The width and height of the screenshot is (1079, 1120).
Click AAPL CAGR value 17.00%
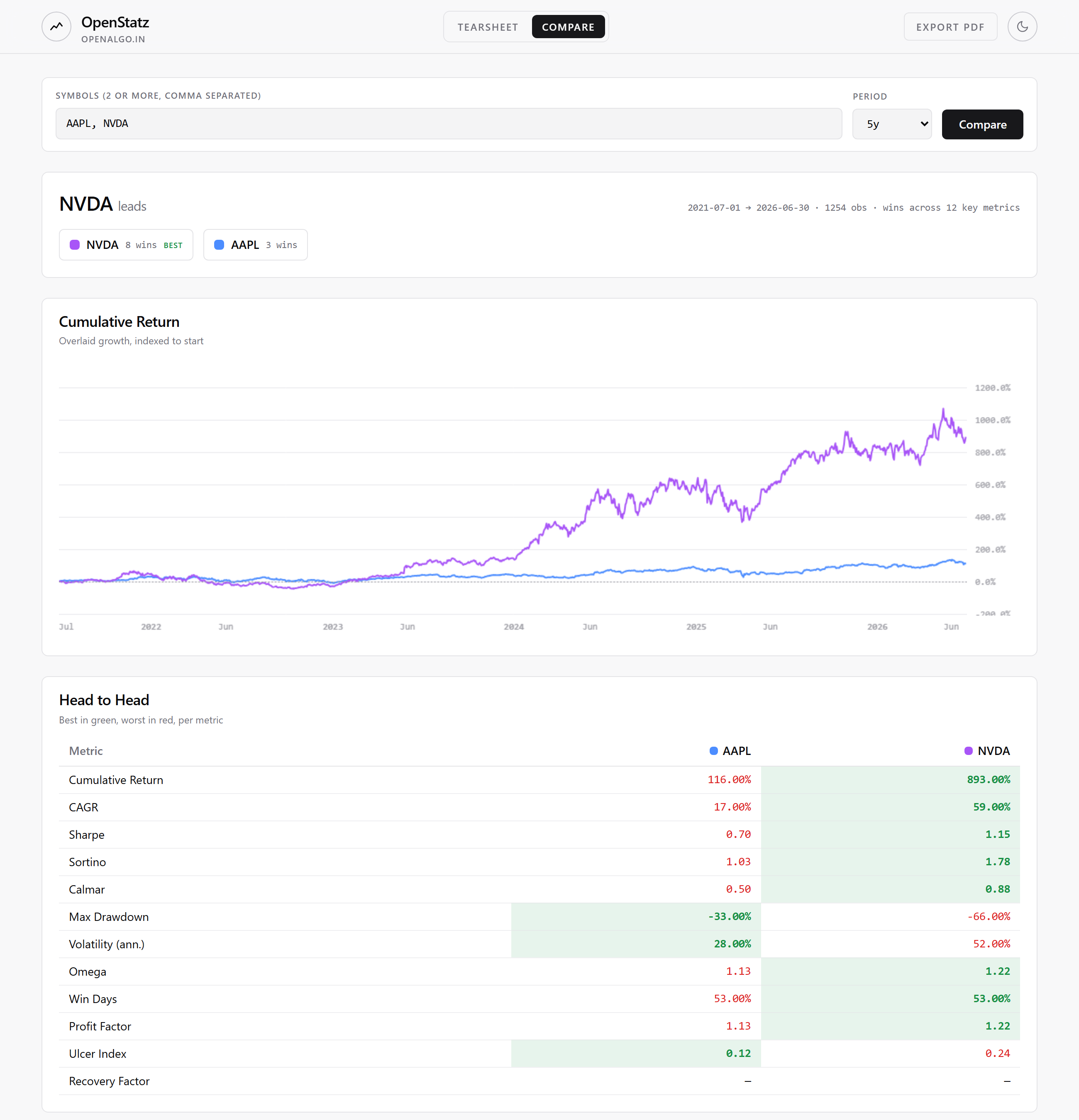tap(732, 807)
